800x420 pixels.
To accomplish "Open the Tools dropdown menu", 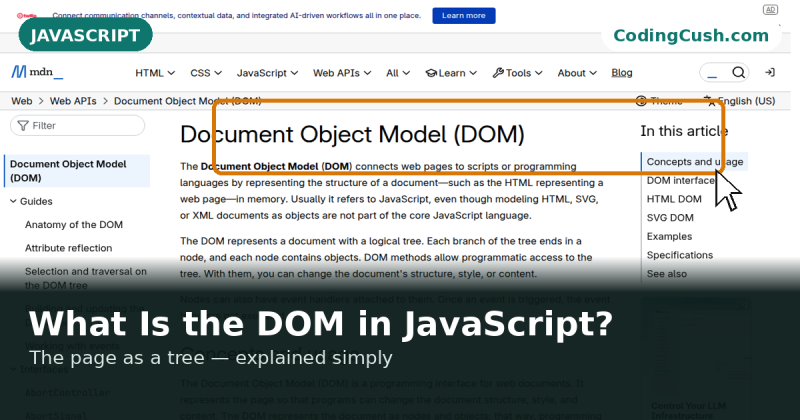I will click(517, 73).
